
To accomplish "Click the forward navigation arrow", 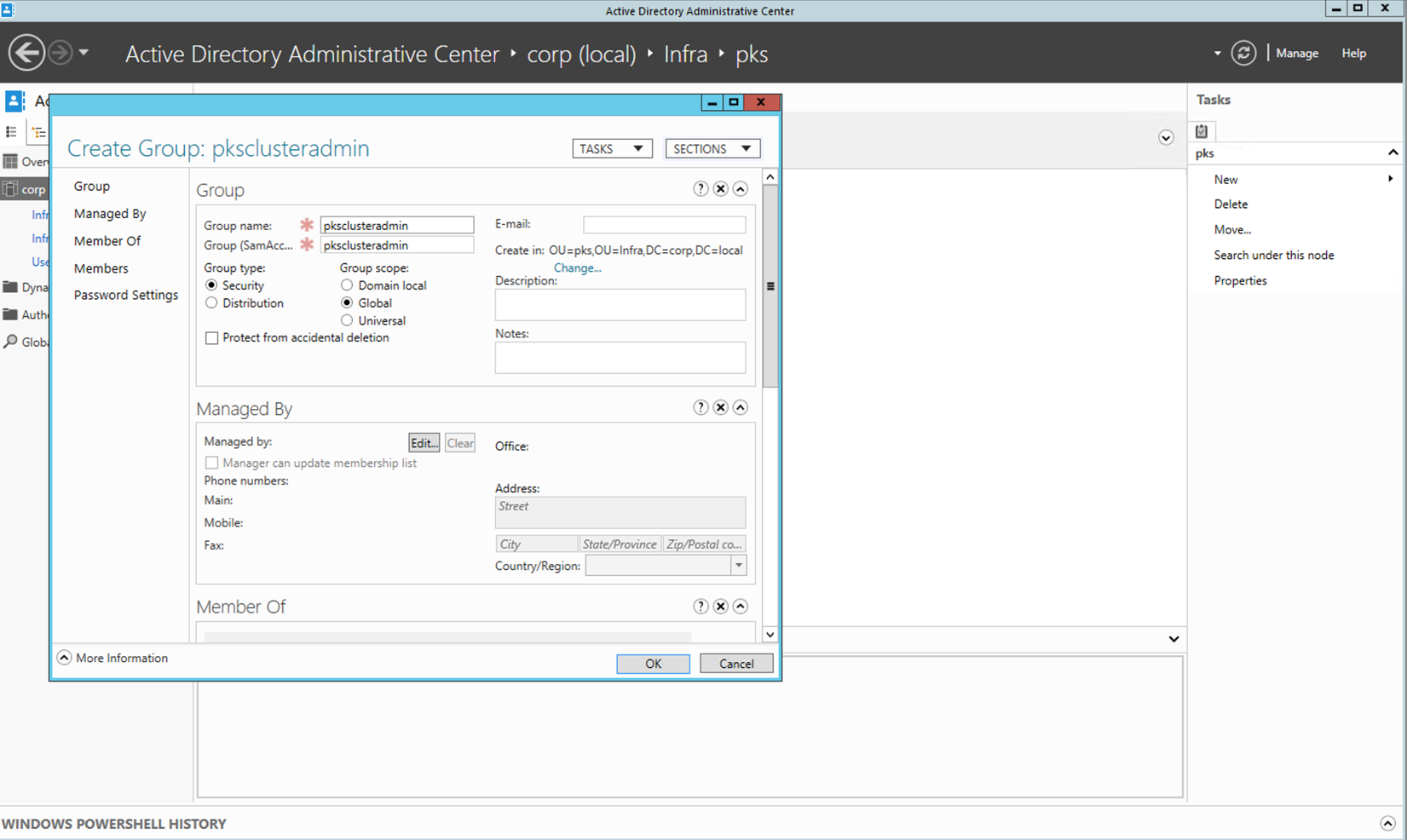I will click(x=61, y=53).
